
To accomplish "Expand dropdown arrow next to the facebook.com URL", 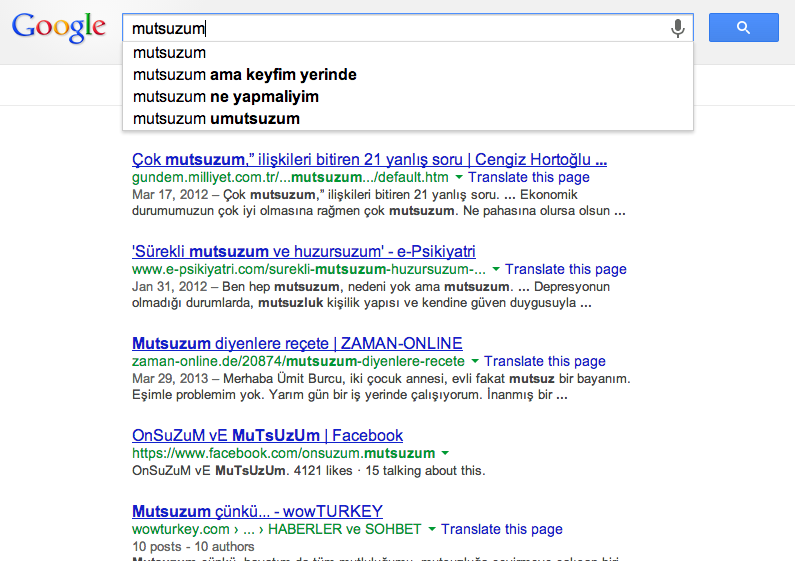I will click(x=445, y=452).
